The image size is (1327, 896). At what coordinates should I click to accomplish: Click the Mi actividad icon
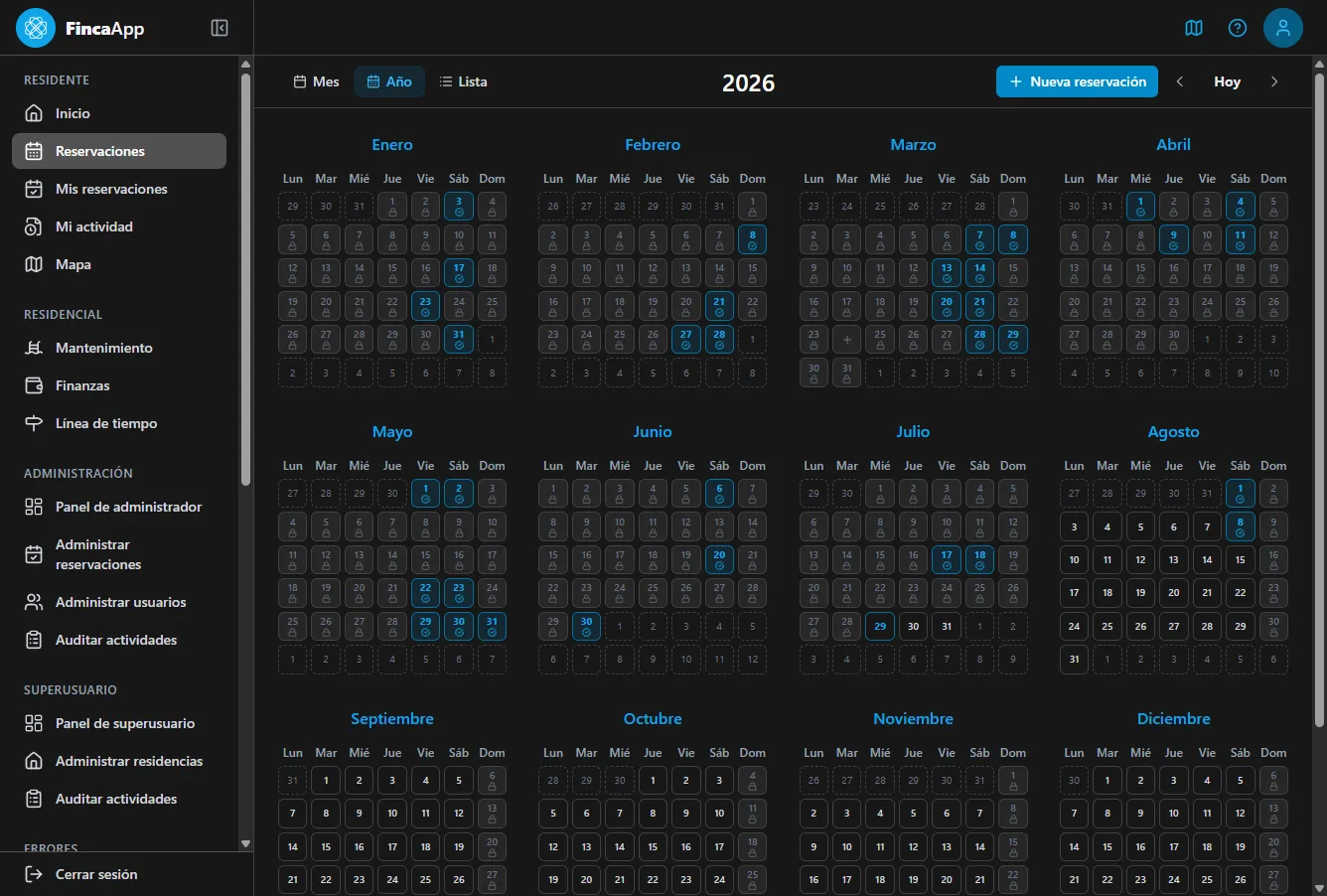point(34,226)
